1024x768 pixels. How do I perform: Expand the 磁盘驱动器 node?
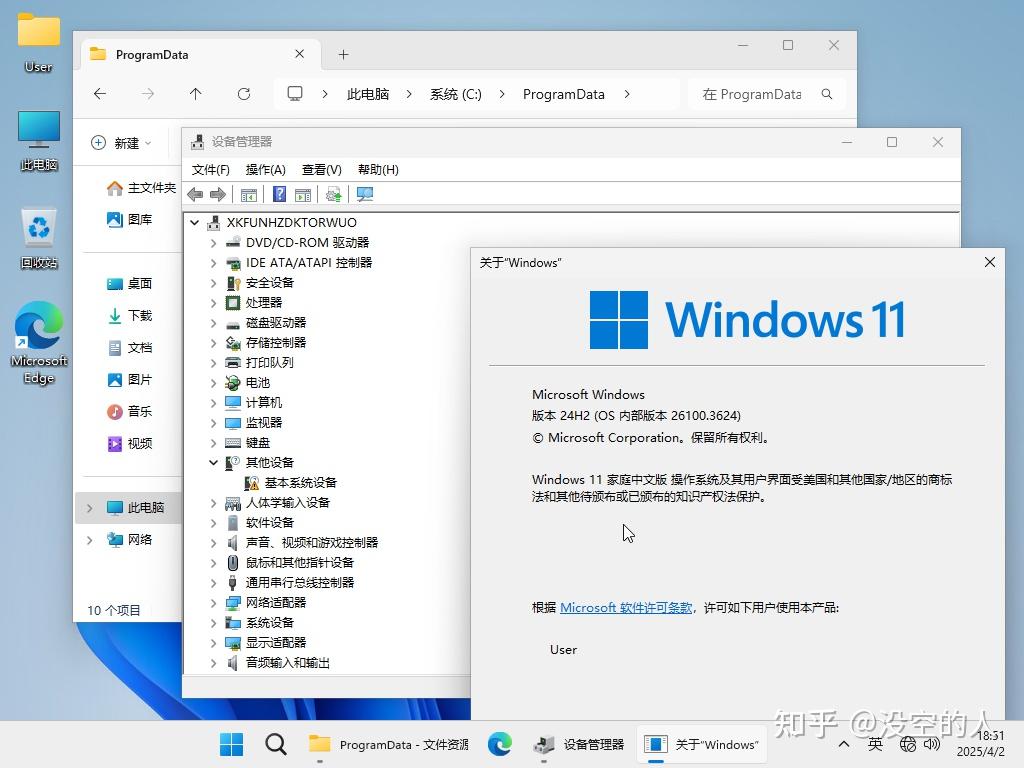point(214,323)
